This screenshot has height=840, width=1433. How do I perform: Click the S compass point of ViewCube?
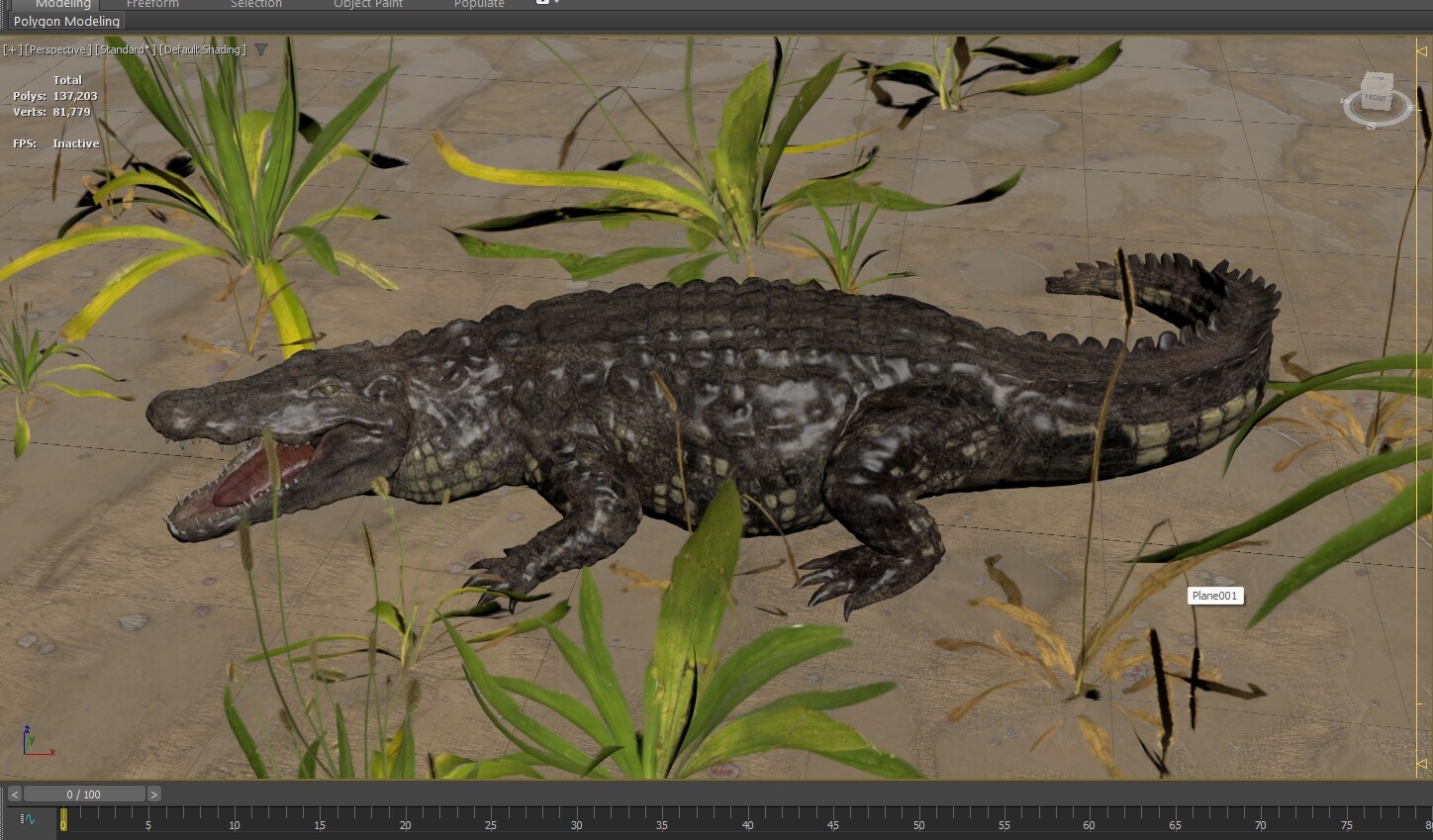pos(1371,126)
